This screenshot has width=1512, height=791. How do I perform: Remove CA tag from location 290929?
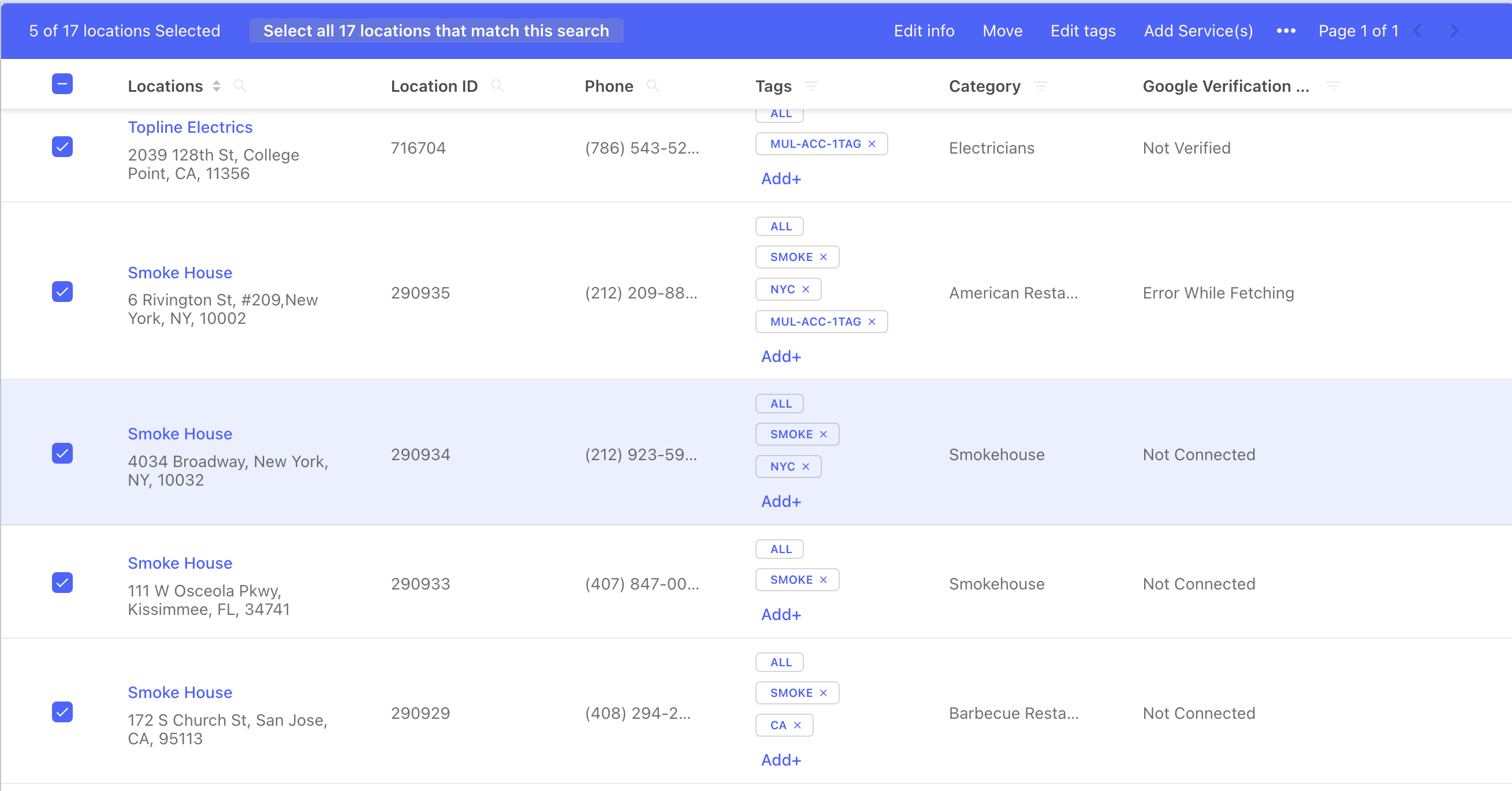coord(797,725)
